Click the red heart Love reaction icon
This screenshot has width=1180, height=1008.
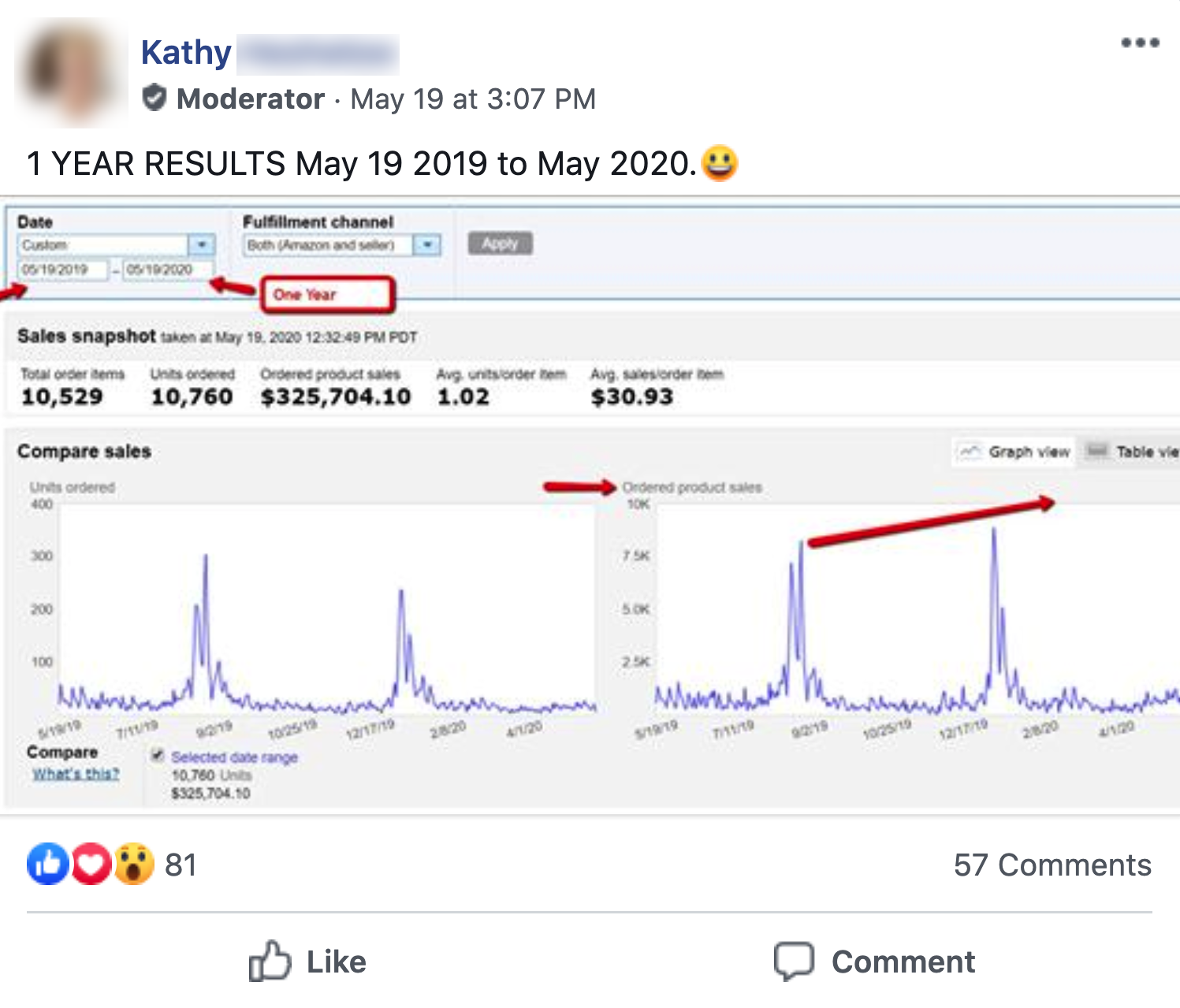[91, 864]
